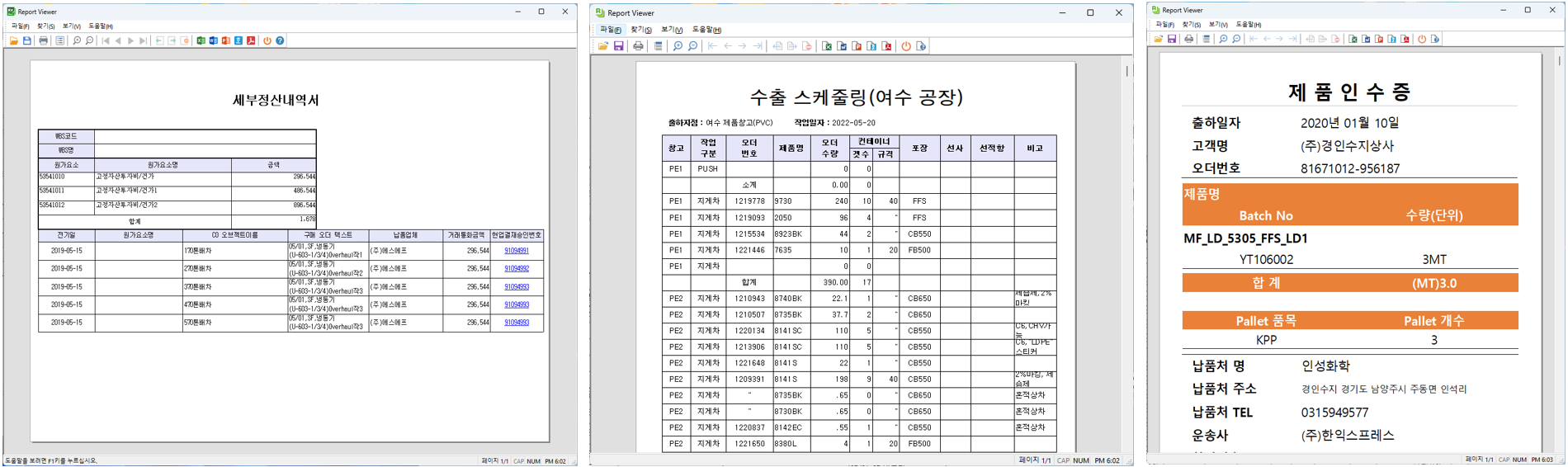
Task: Zoom in magnifier in 수출 스케줄링 window
Action: tap(678, 46)
